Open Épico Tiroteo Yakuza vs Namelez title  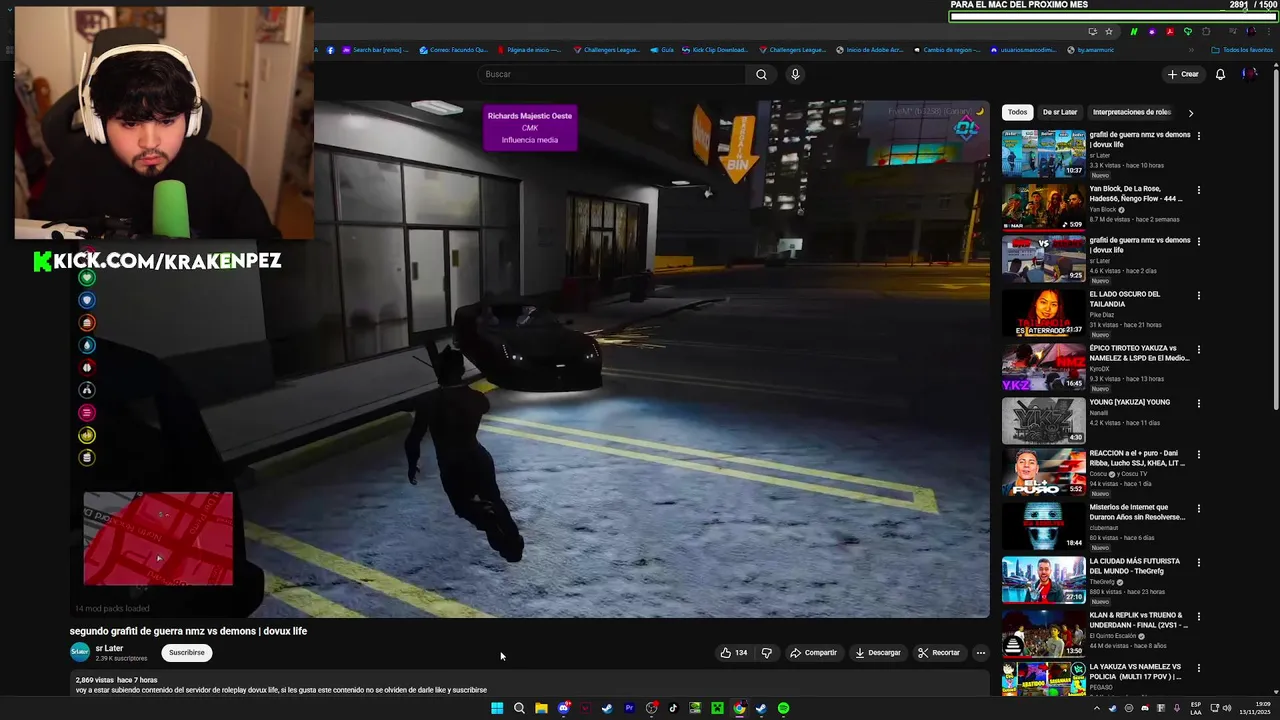click(1140, 353)
